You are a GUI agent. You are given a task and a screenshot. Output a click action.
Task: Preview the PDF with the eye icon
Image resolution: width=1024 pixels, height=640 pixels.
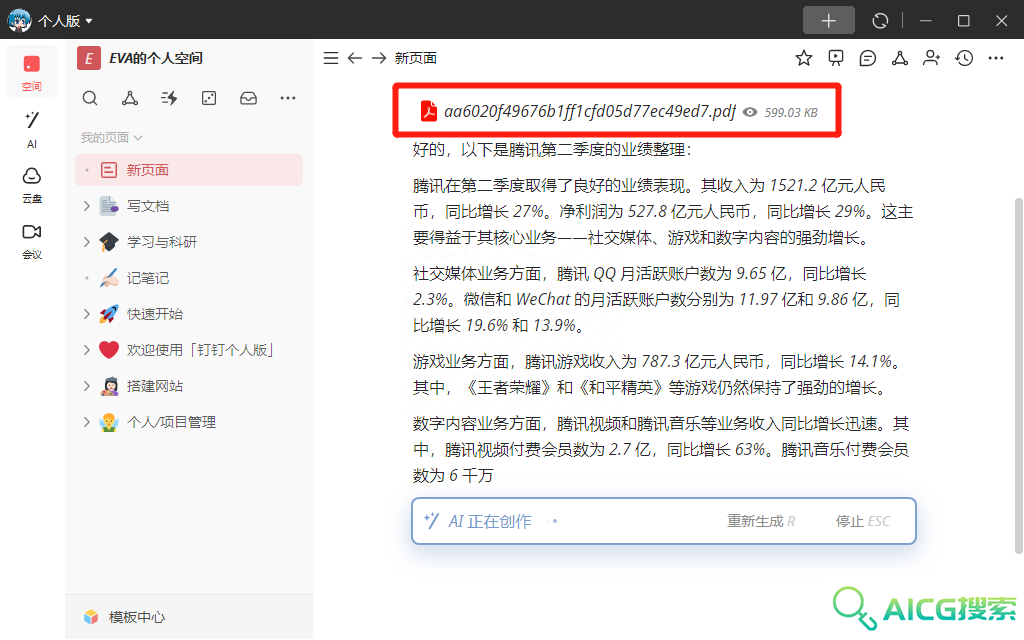tap(750, 112)
